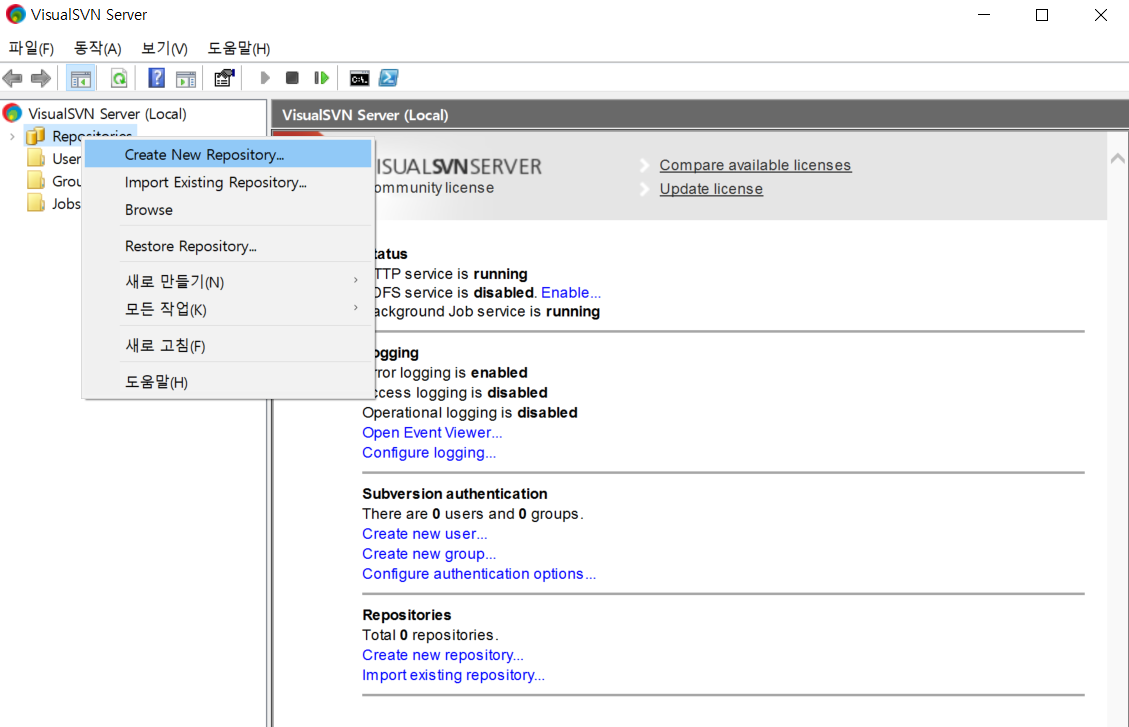
Task: Open the command prompt toolbar icon
Action: pyautogui.click(x=359, y=78)
